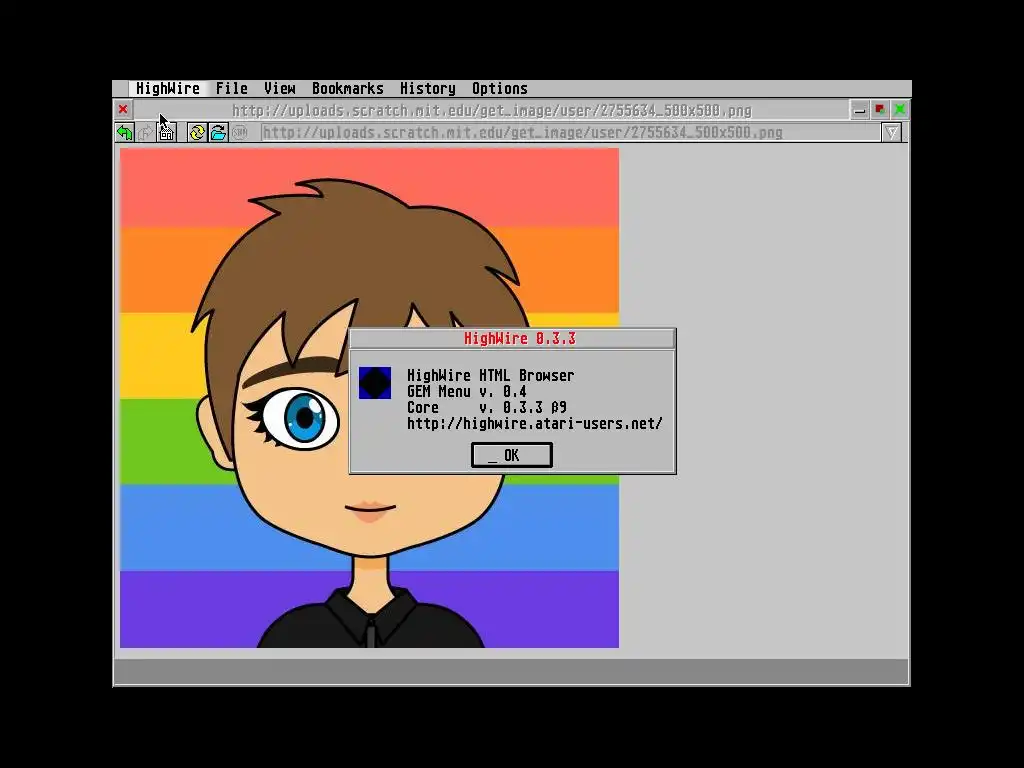Open the File menu

(231, 88)
